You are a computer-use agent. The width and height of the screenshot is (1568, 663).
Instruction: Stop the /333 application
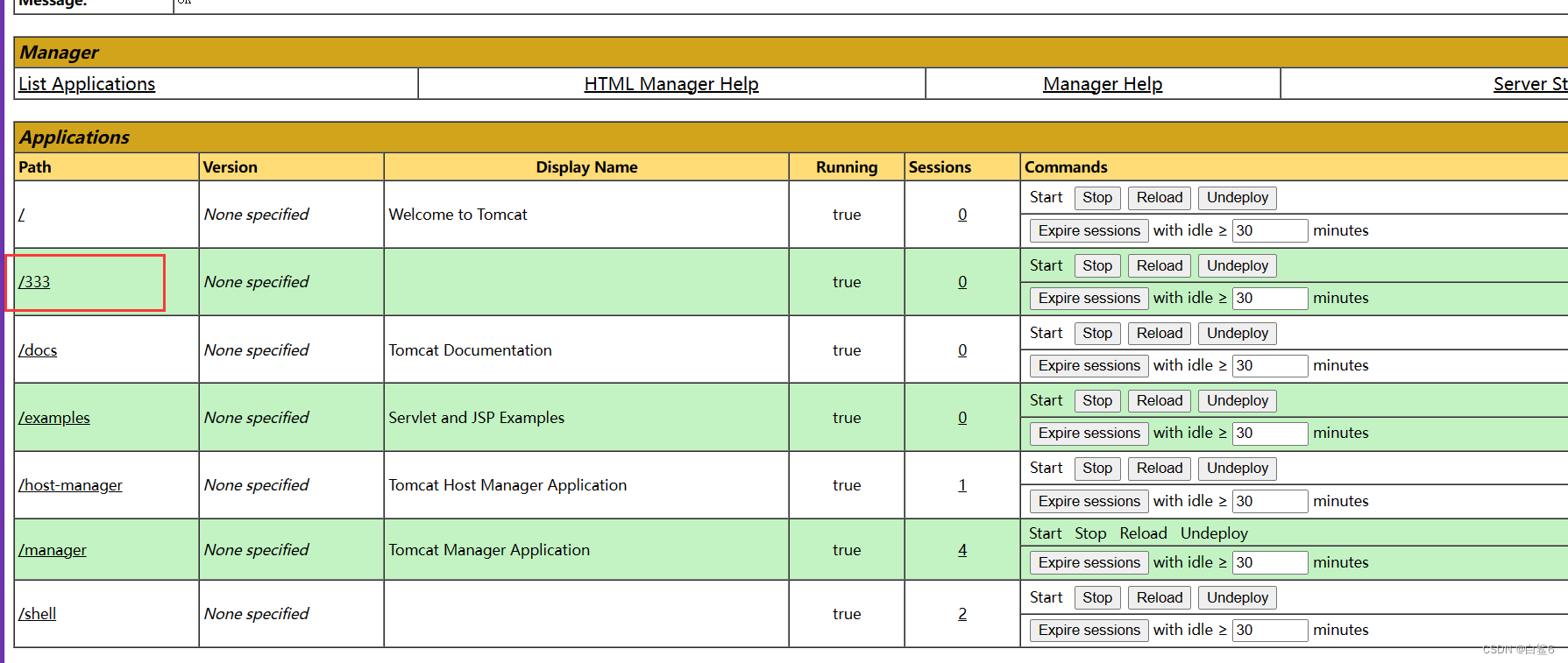pos(1097,266)
